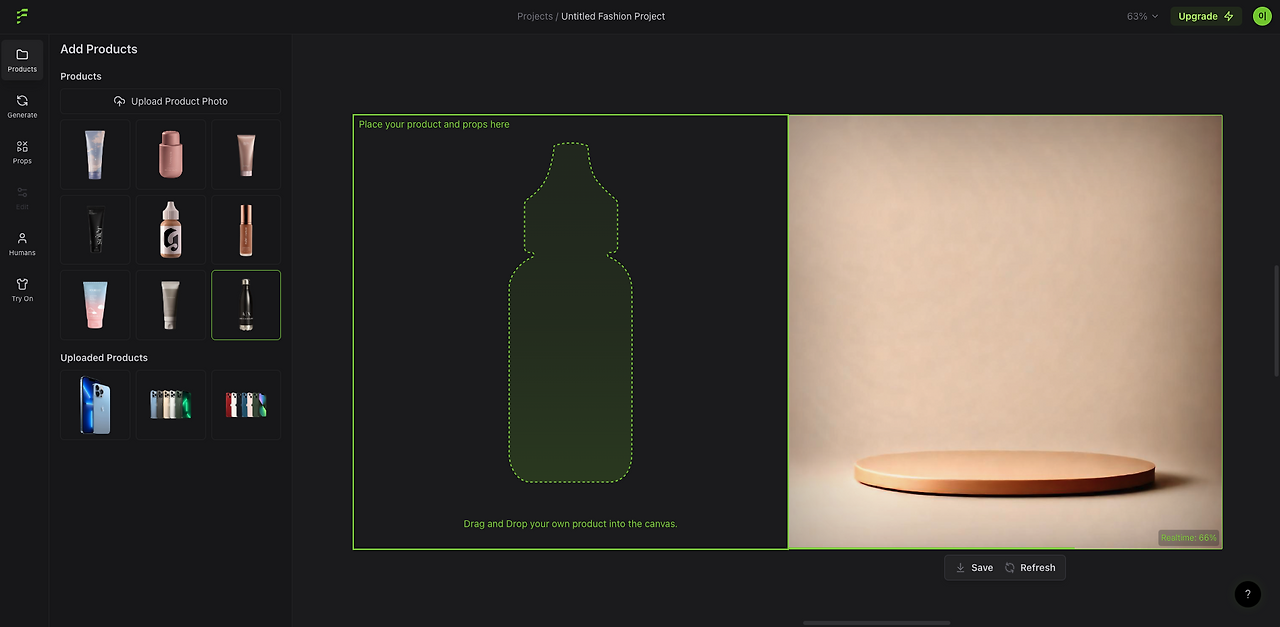Open the Edit sidebar tab

pos(22,198)
